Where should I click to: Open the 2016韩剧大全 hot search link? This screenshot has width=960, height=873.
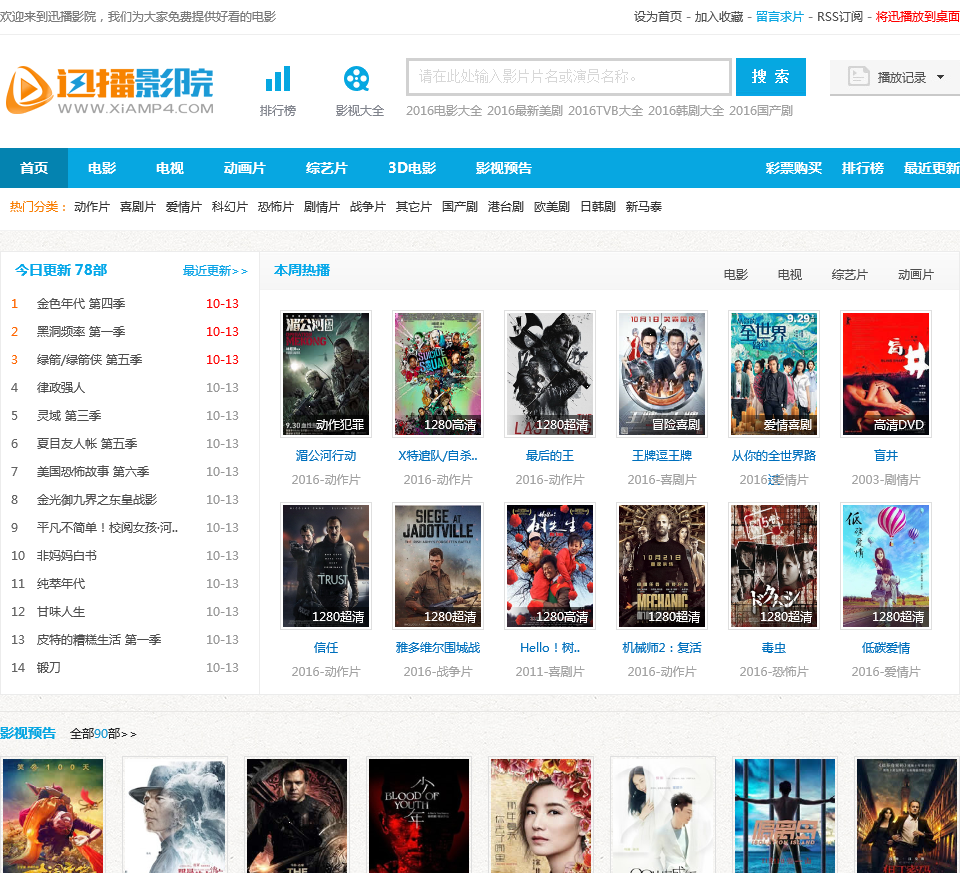point(686,111)
